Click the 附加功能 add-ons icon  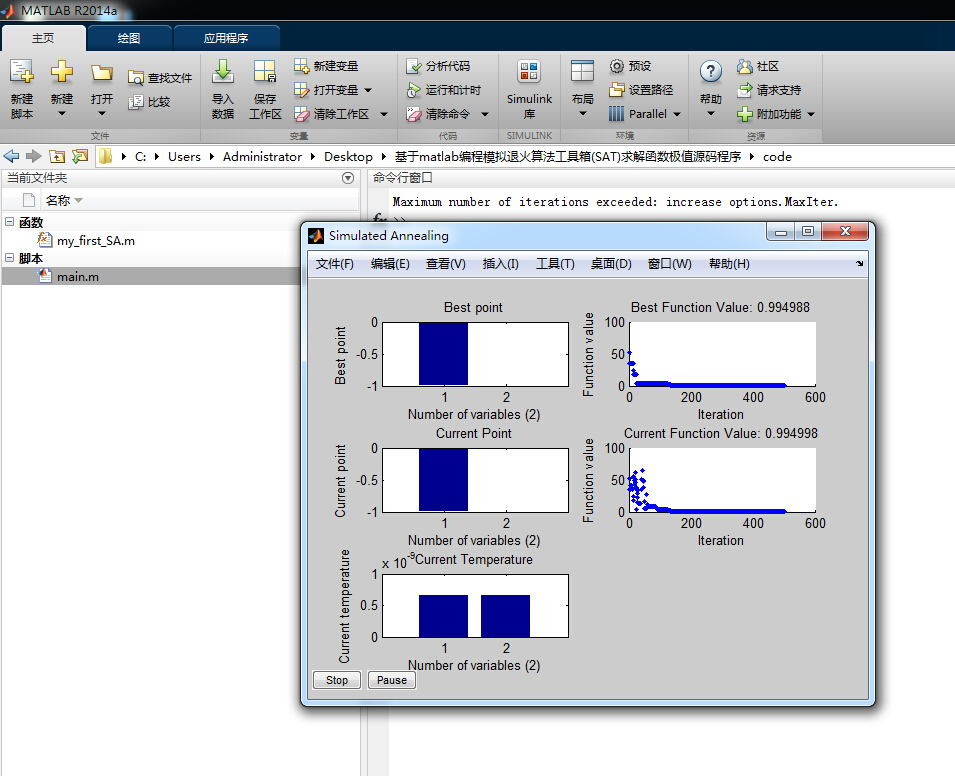(x=744, y=114)
